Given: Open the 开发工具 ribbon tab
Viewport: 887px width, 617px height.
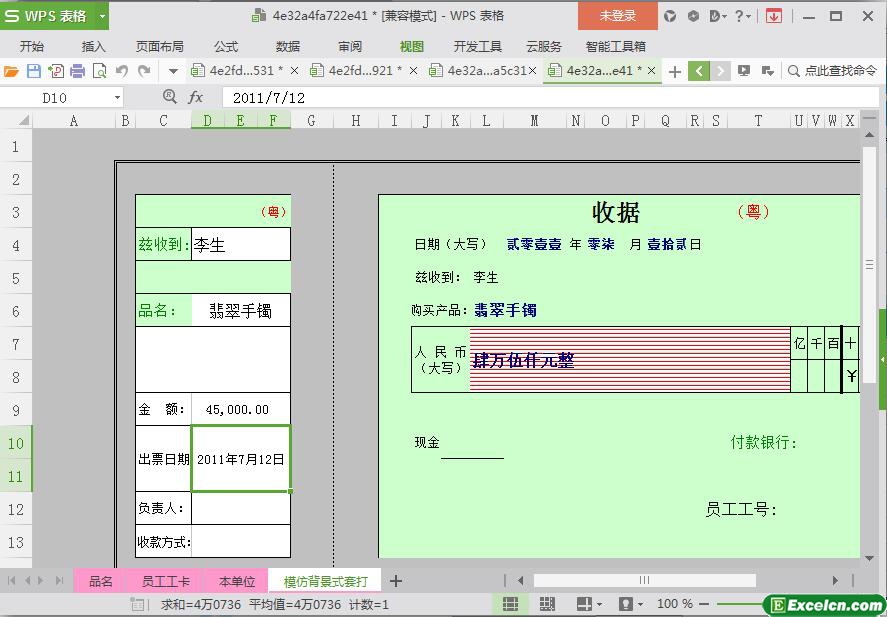Looking at the screenshot, I should pyautogui.click(x=478, y=46).
